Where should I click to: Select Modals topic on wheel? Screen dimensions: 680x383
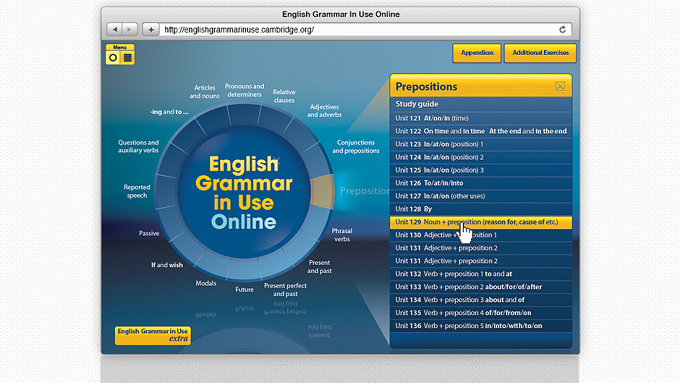(x=206, y=283)
